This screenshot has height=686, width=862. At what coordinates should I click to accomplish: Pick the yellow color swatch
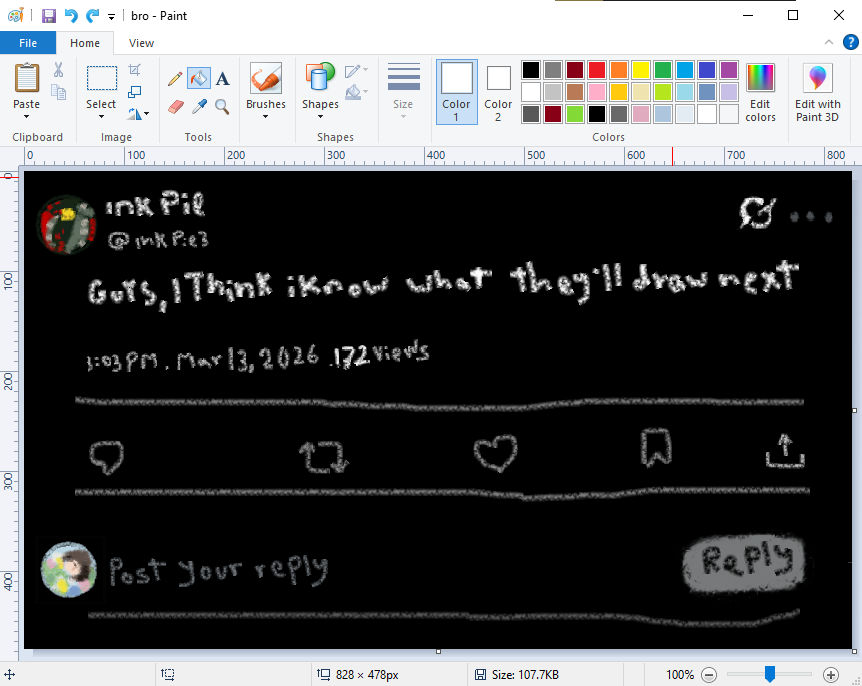click(641, 70)
